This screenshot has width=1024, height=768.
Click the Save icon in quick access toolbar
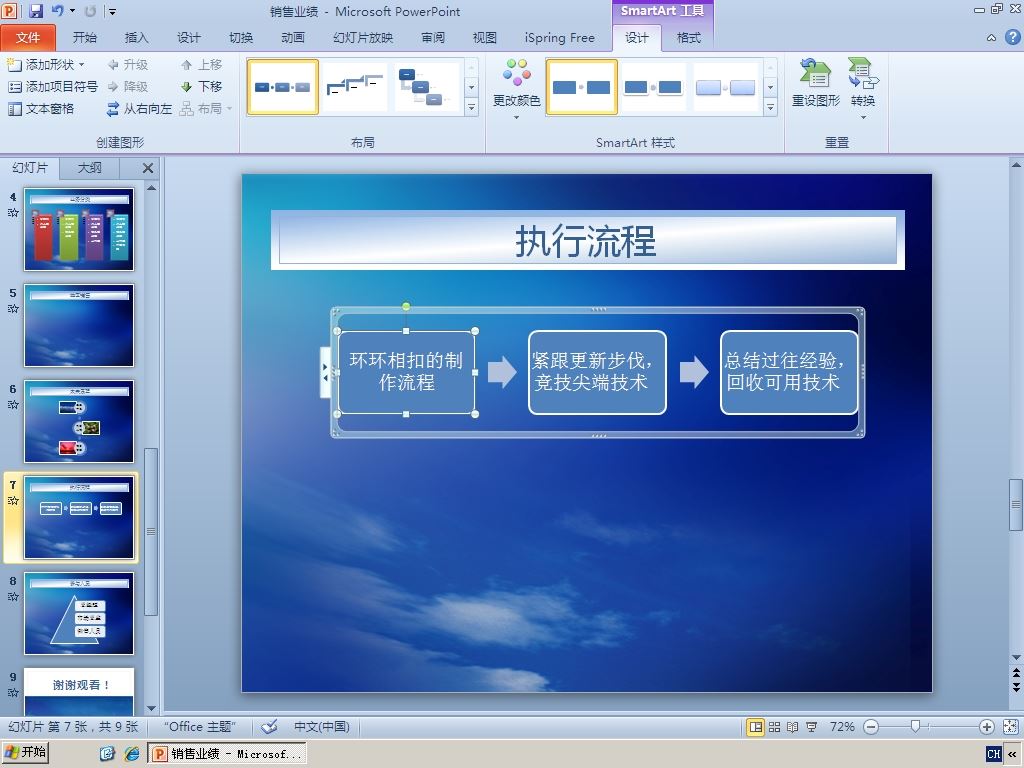(36, 11)
